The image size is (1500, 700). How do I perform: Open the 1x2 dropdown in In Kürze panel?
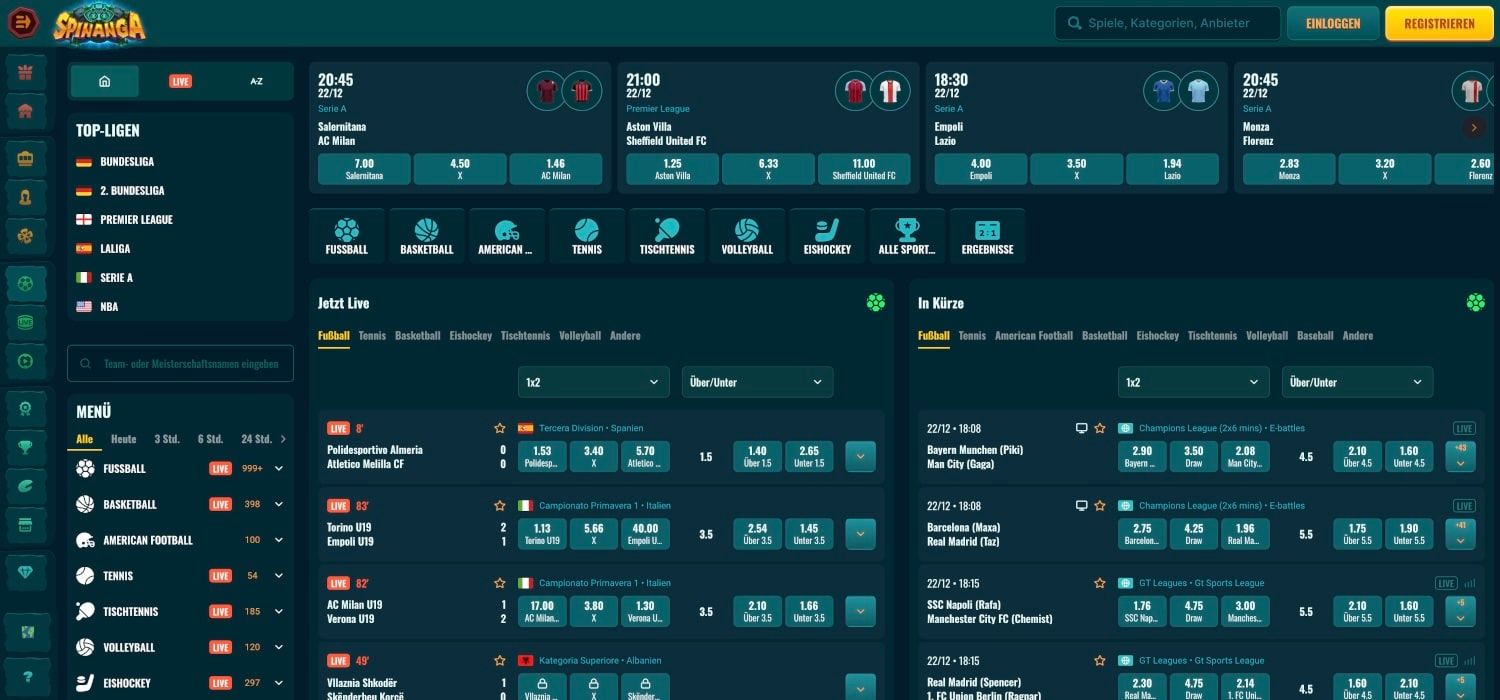1193,382
